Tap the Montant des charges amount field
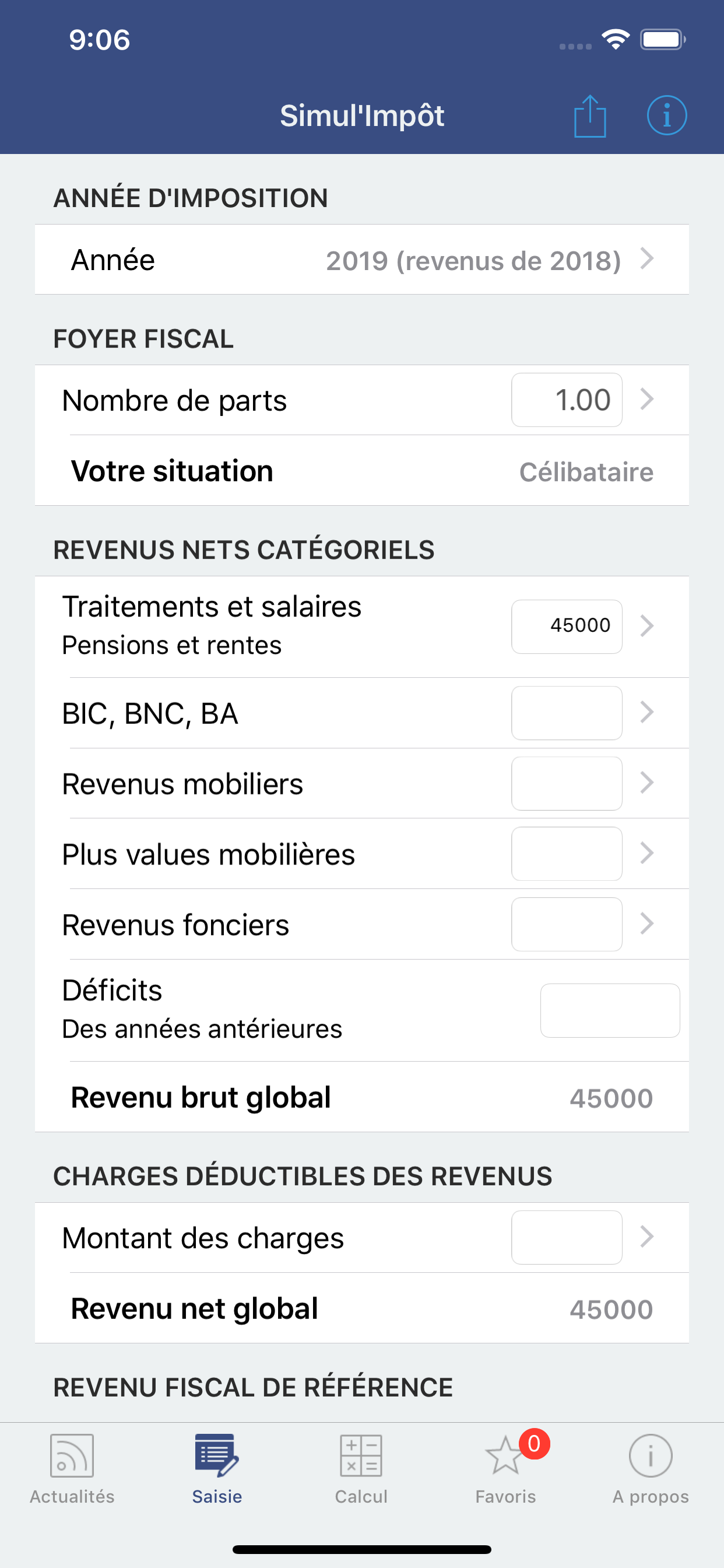 click(566, 1237)
